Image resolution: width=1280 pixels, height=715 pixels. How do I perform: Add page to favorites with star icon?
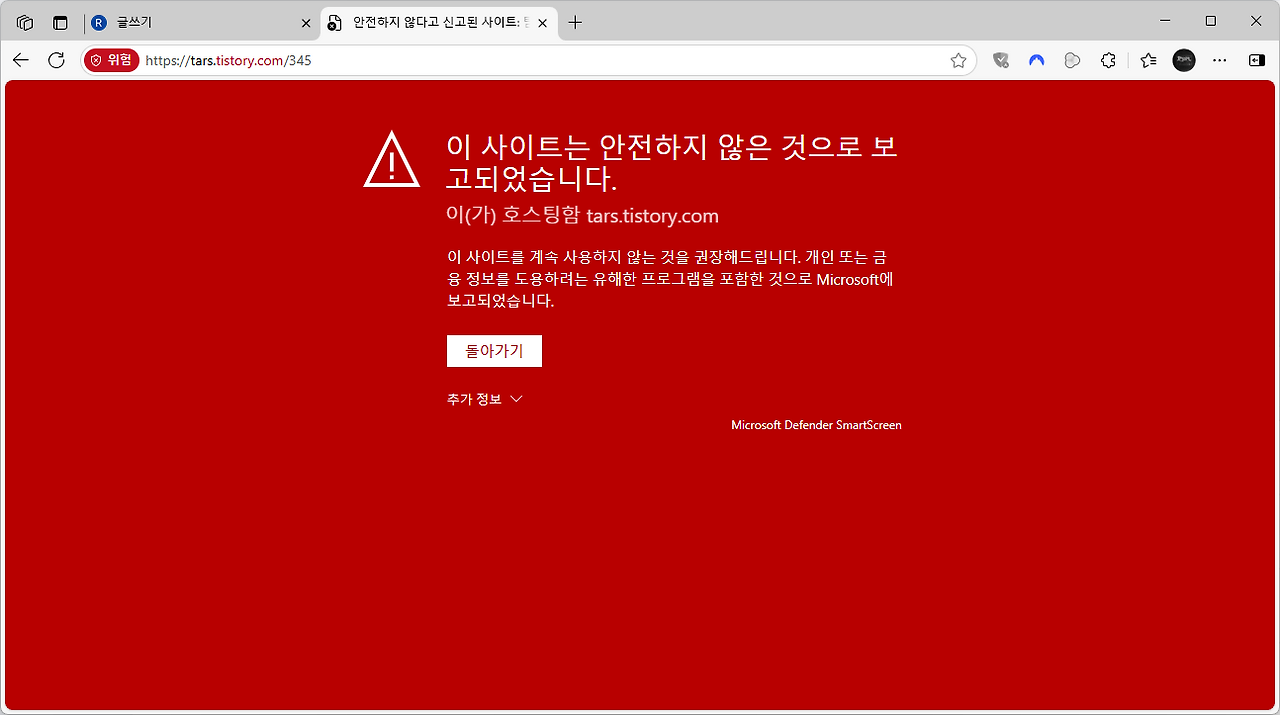(x=958, y=60)
